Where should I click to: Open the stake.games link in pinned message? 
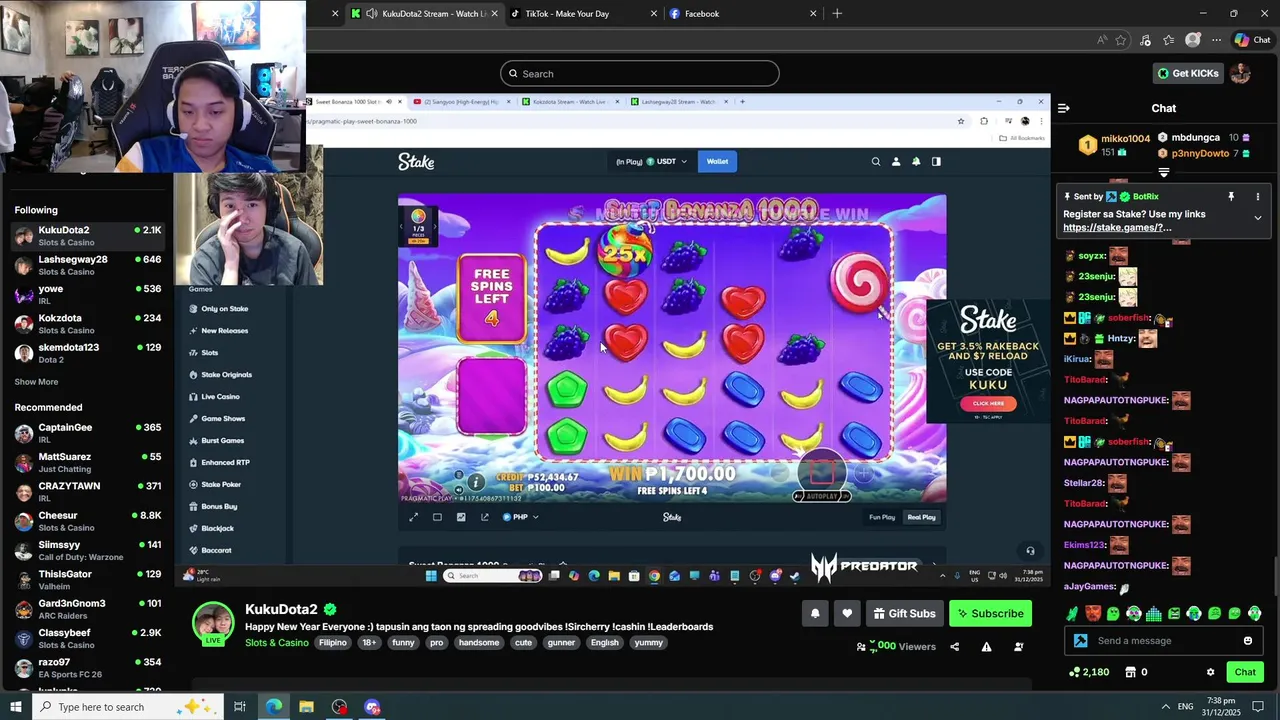click(1117, 228)
